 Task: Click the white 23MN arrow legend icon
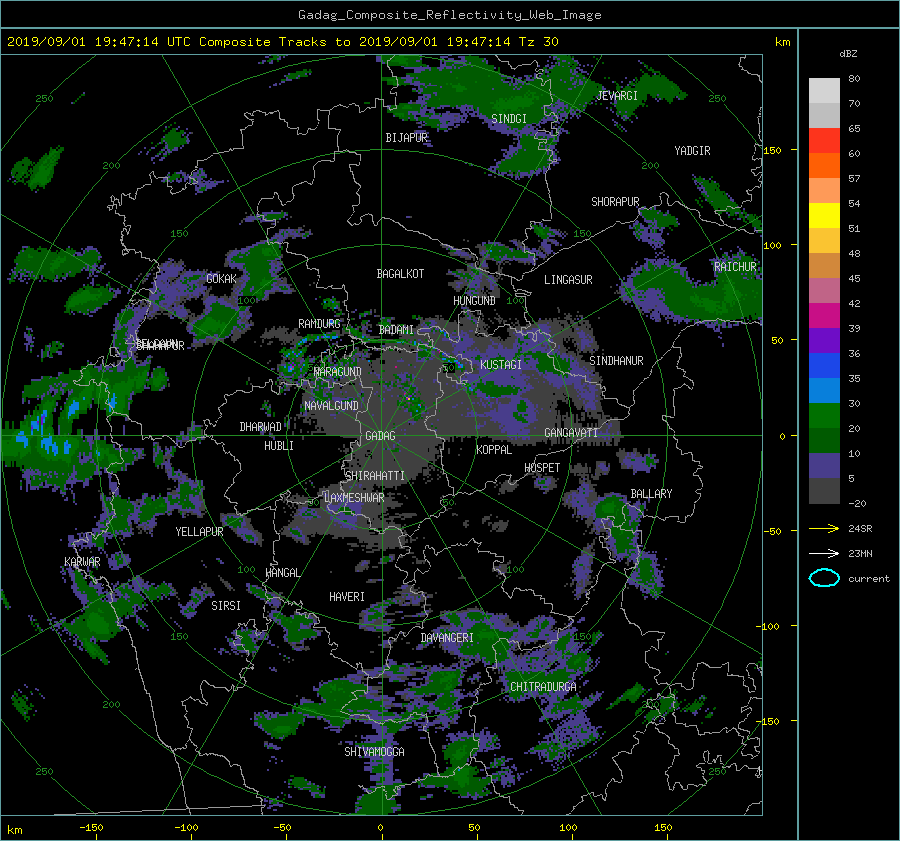[824, 553]
